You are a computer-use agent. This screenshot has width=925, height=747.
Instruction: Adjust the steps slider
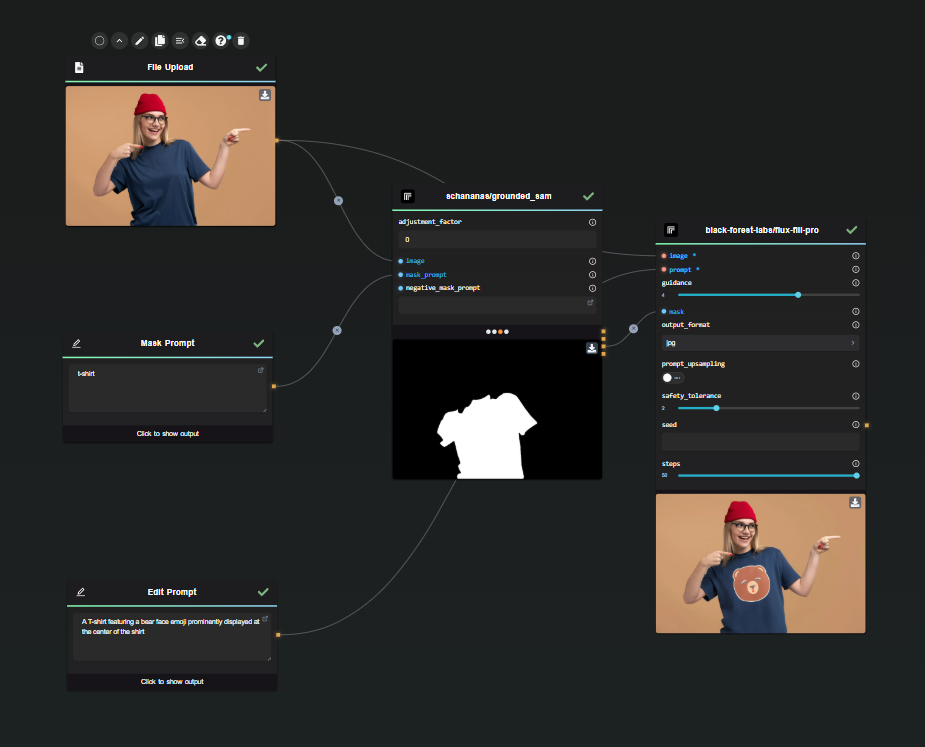pos(856,476)
